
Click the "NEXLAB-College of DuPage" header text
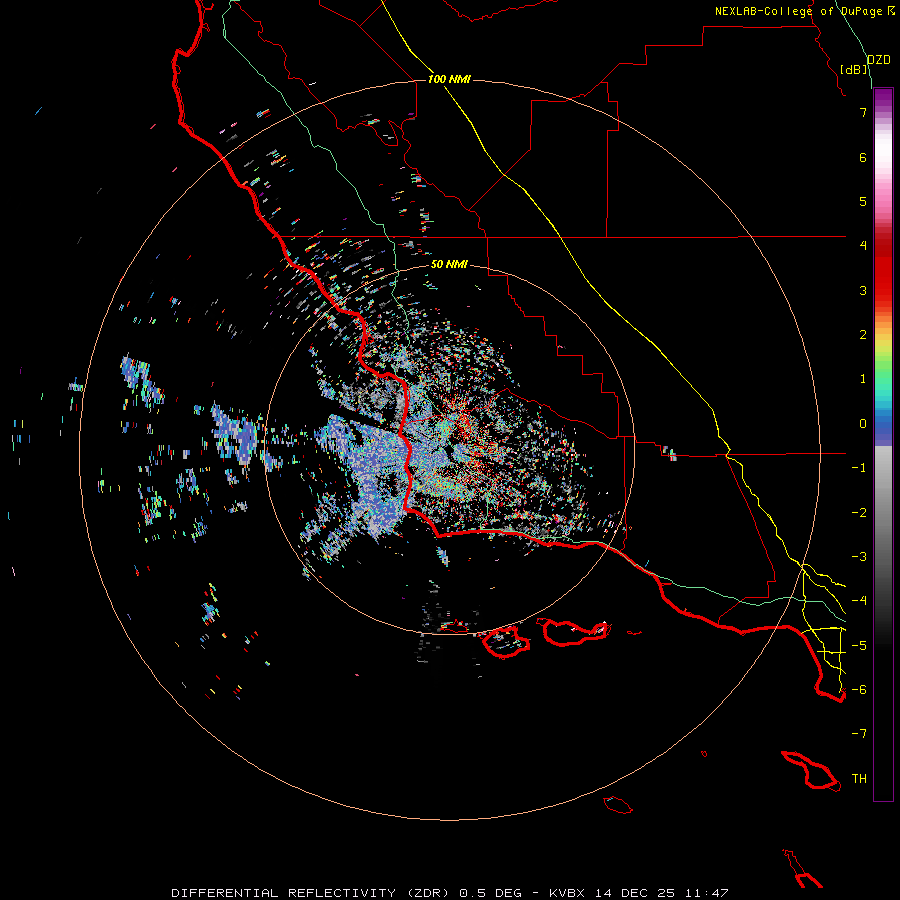(798, 11)
